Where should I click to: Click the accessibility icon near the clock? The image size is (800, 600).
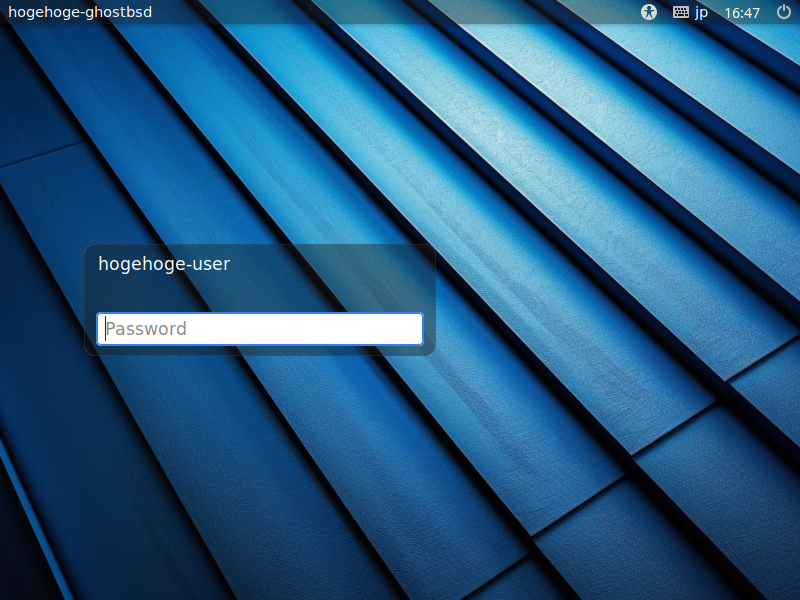pos(648,13)
